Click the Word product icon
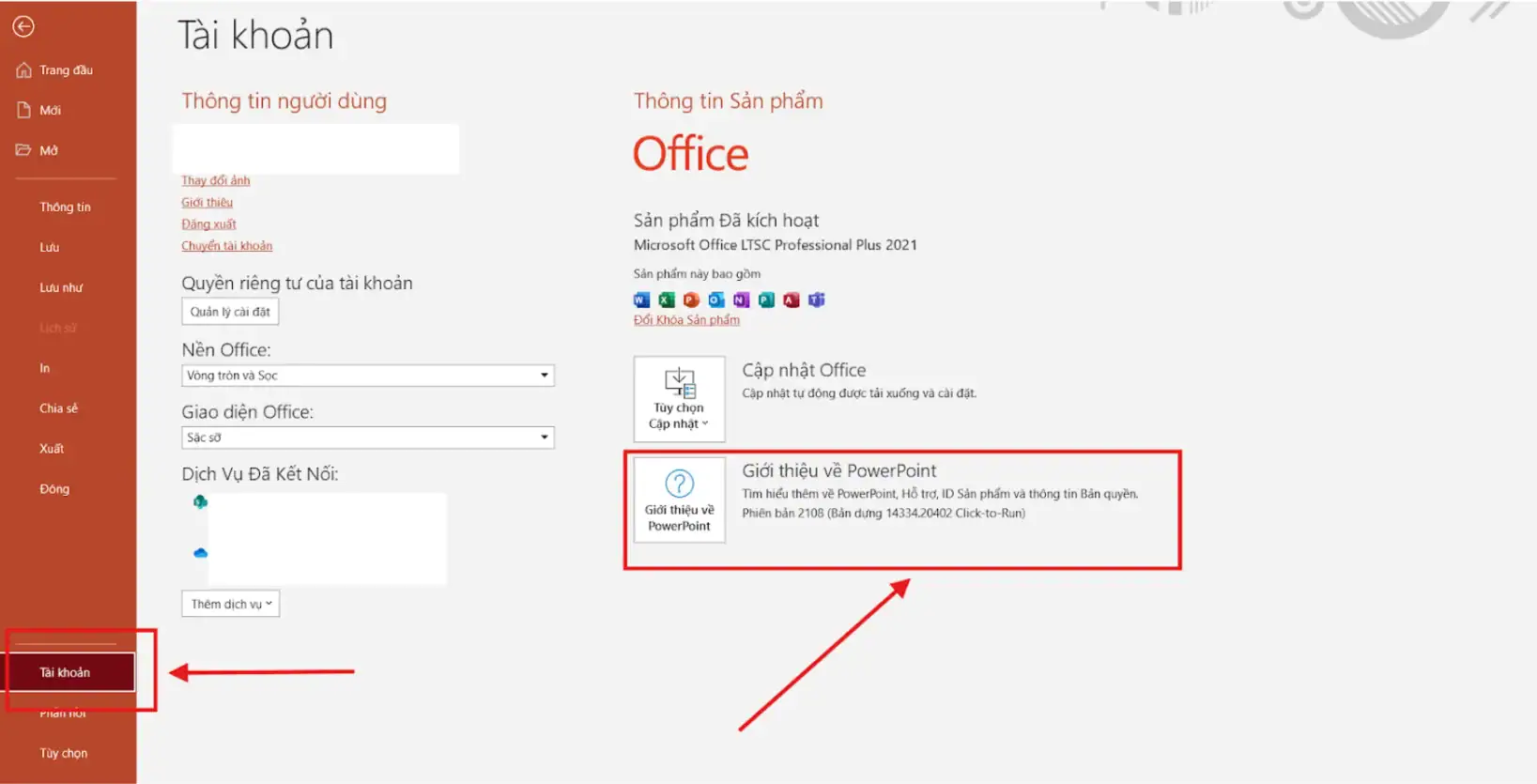 click(x=641, y=300)
